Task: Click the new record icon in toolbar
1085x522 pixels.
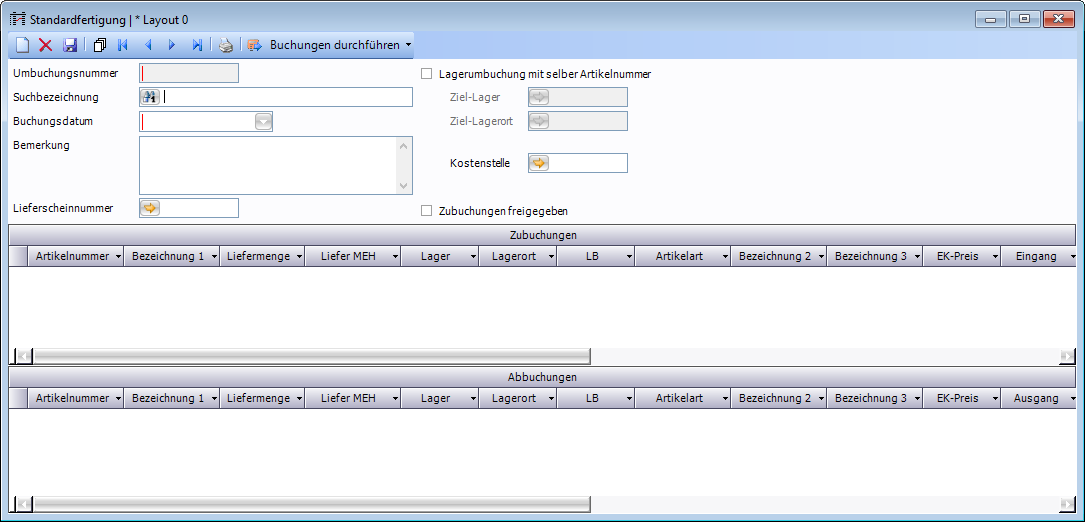Action: [x=22, y=45]
